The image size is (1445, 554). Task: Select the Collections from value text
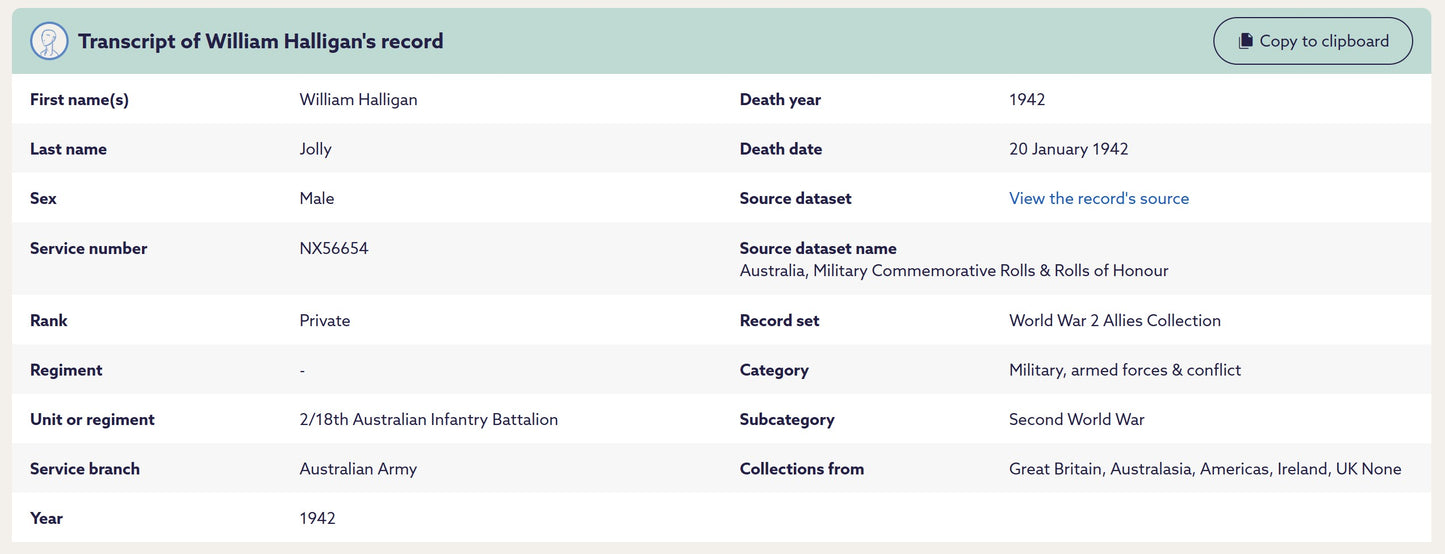pyautogui.click(x=1204, y=469)
